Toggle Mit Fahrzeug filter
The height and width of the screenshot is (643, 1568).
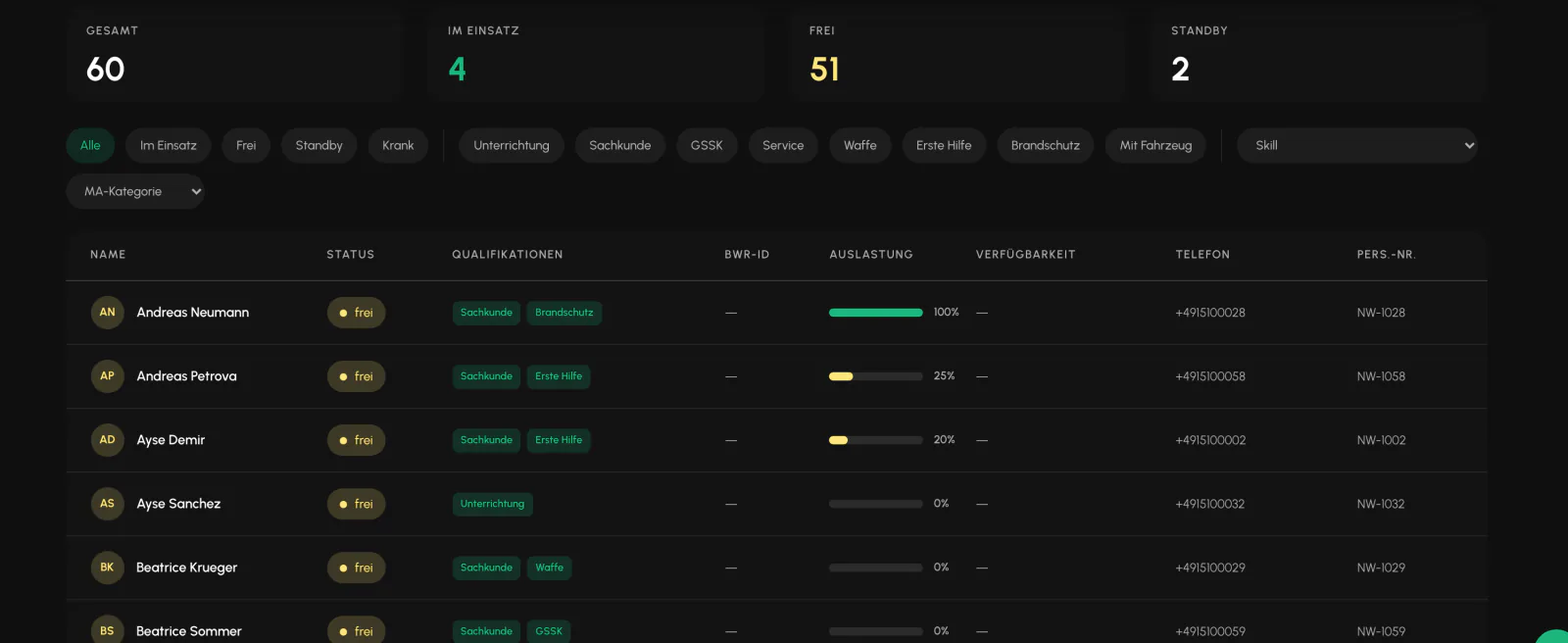point(1156,145)
